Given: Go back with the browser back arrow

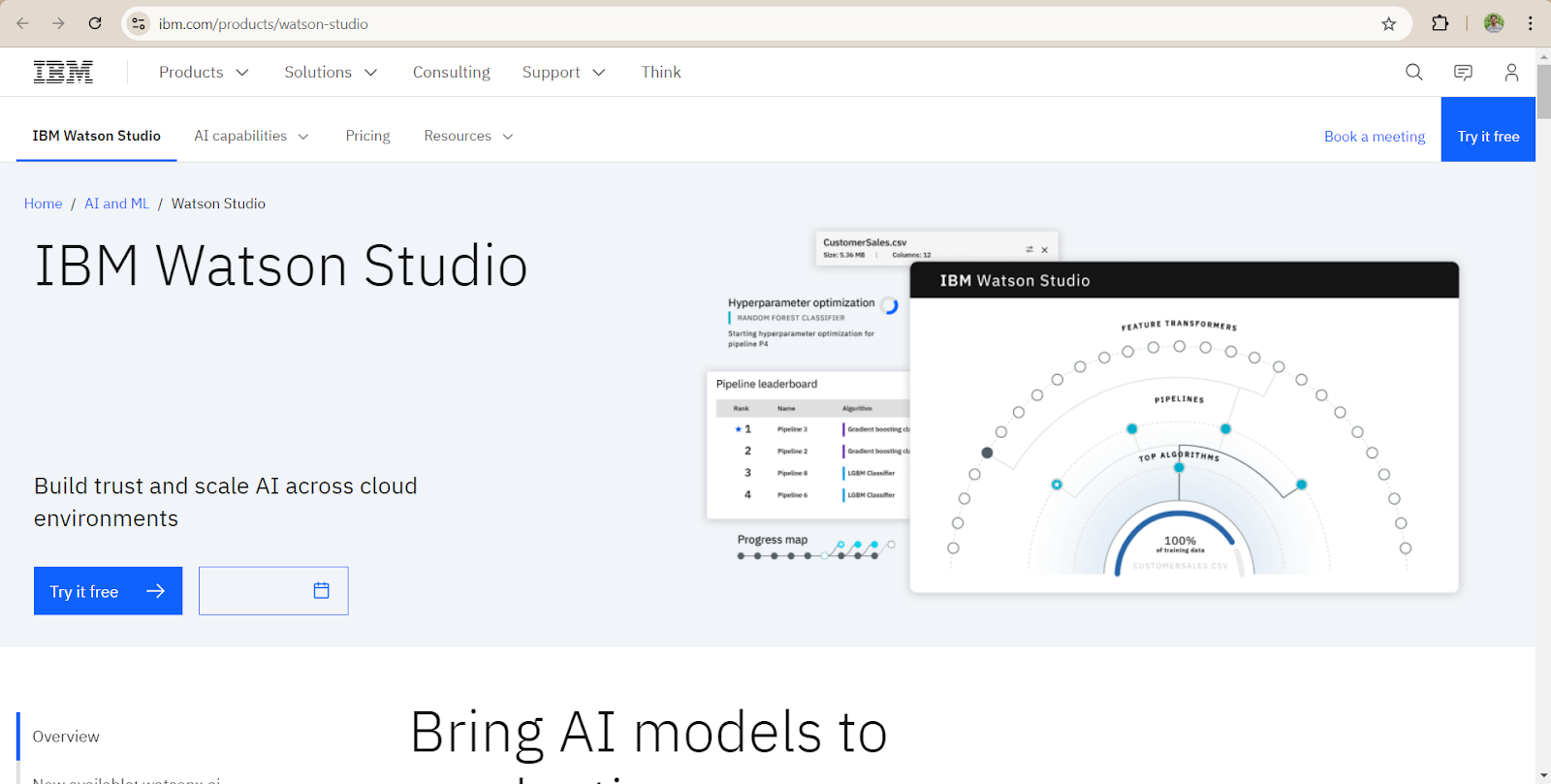Looking at the screenshot, I should [x=22, y=23].
